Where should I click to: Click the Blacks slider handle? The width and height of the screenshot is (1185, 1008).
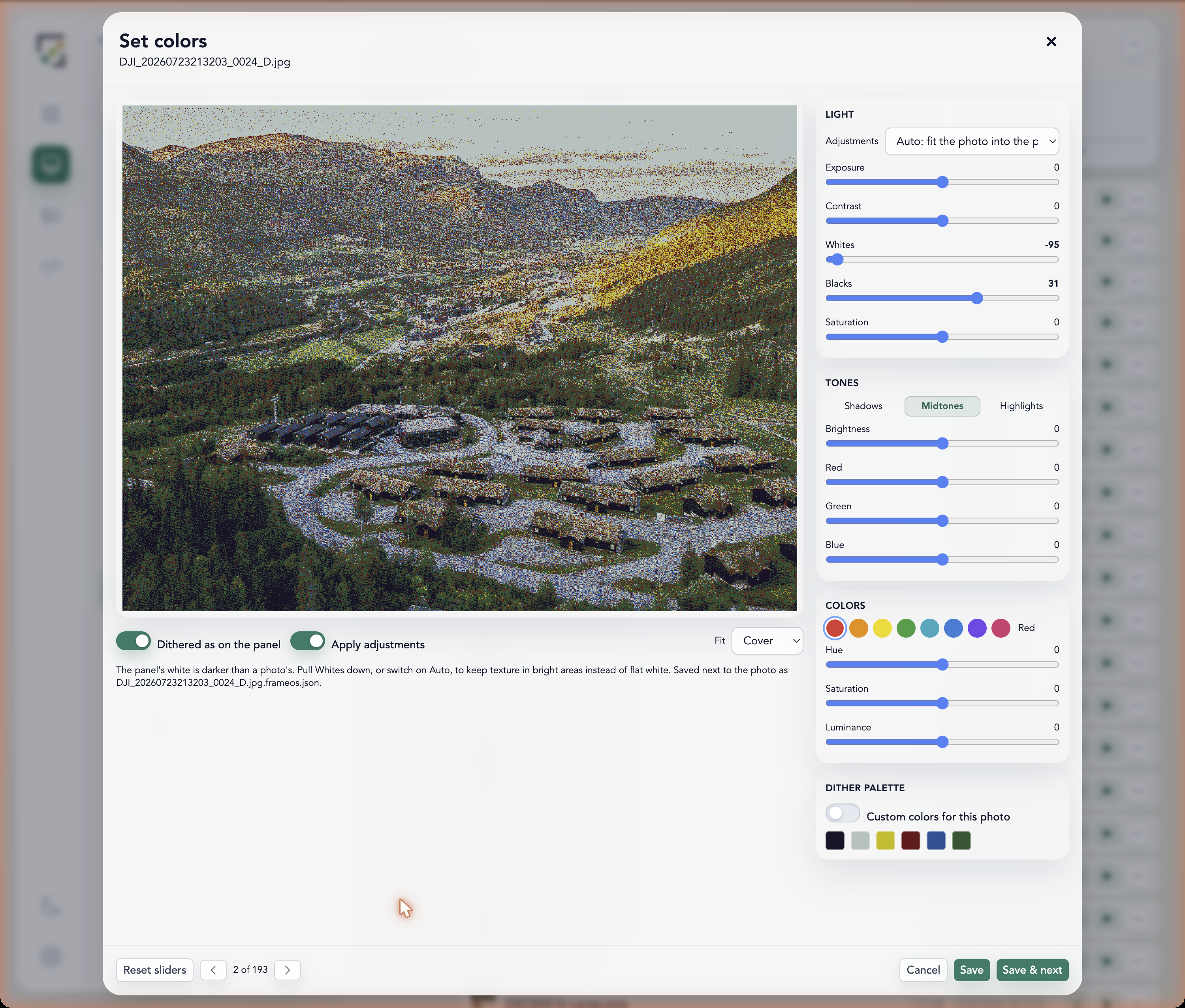coord(977,298)
